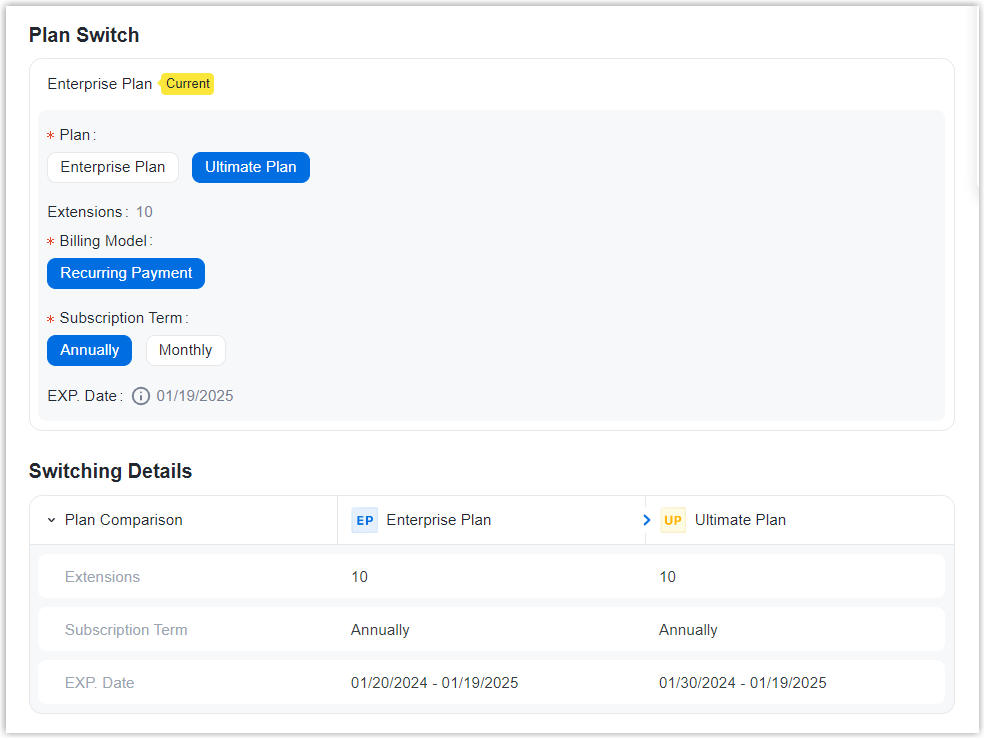Click the Enterprise Plan comparison column header
The height and width of the screenshot is (739, 985).
(x=438, y=520)
